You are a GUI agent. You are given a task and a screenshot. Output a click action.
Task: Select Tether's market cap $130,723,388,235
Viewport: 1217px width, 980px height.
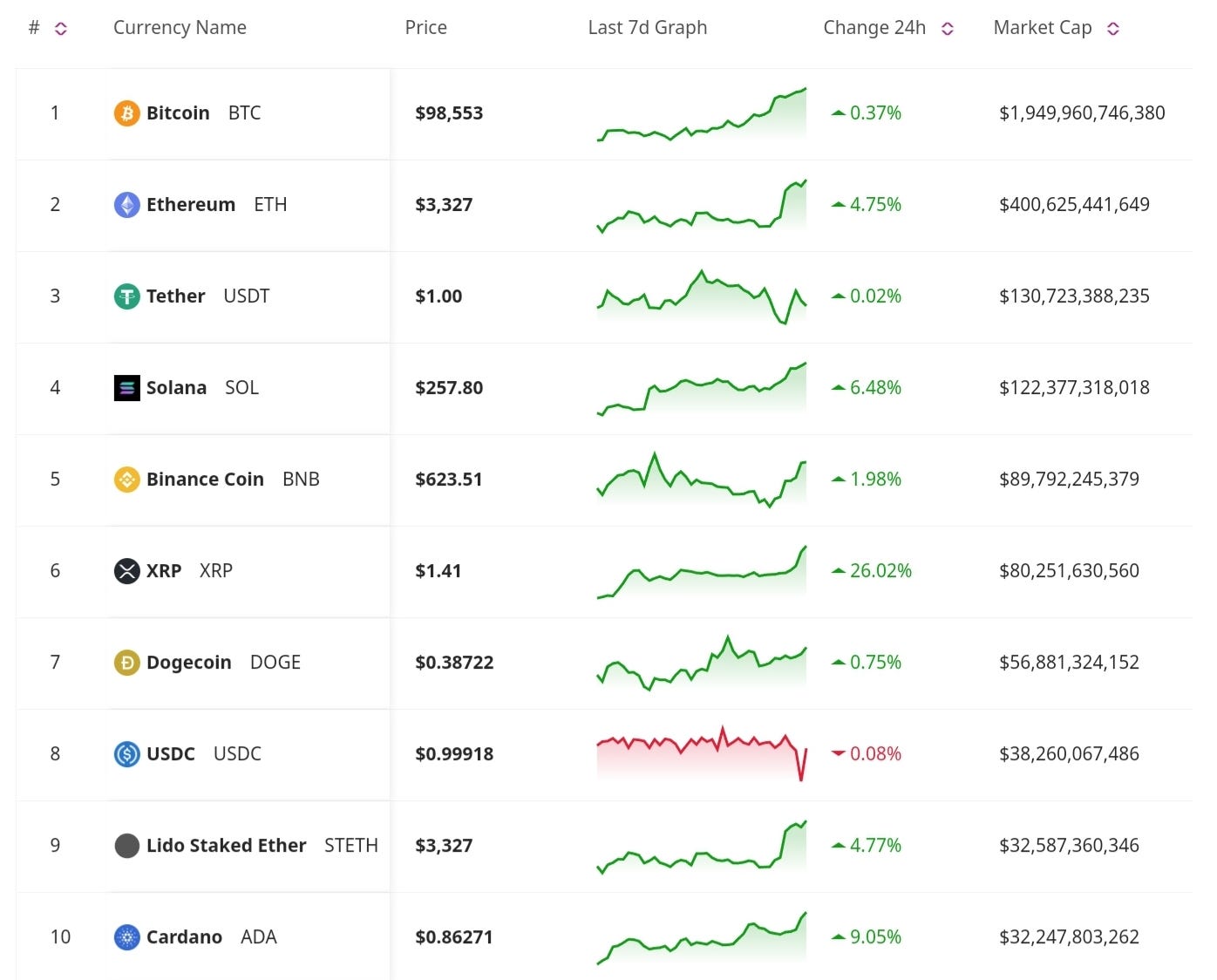[1074, 296]
